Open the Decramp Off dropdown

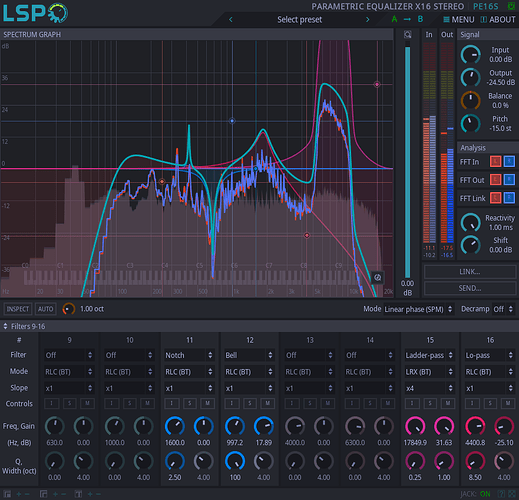click(503, 309)
